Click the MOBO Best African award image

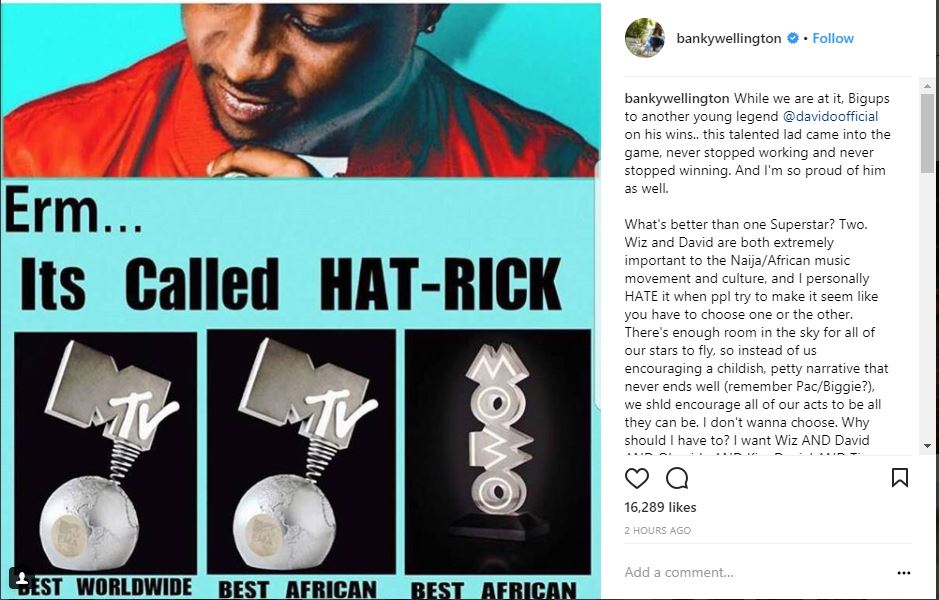pos(498,452)
